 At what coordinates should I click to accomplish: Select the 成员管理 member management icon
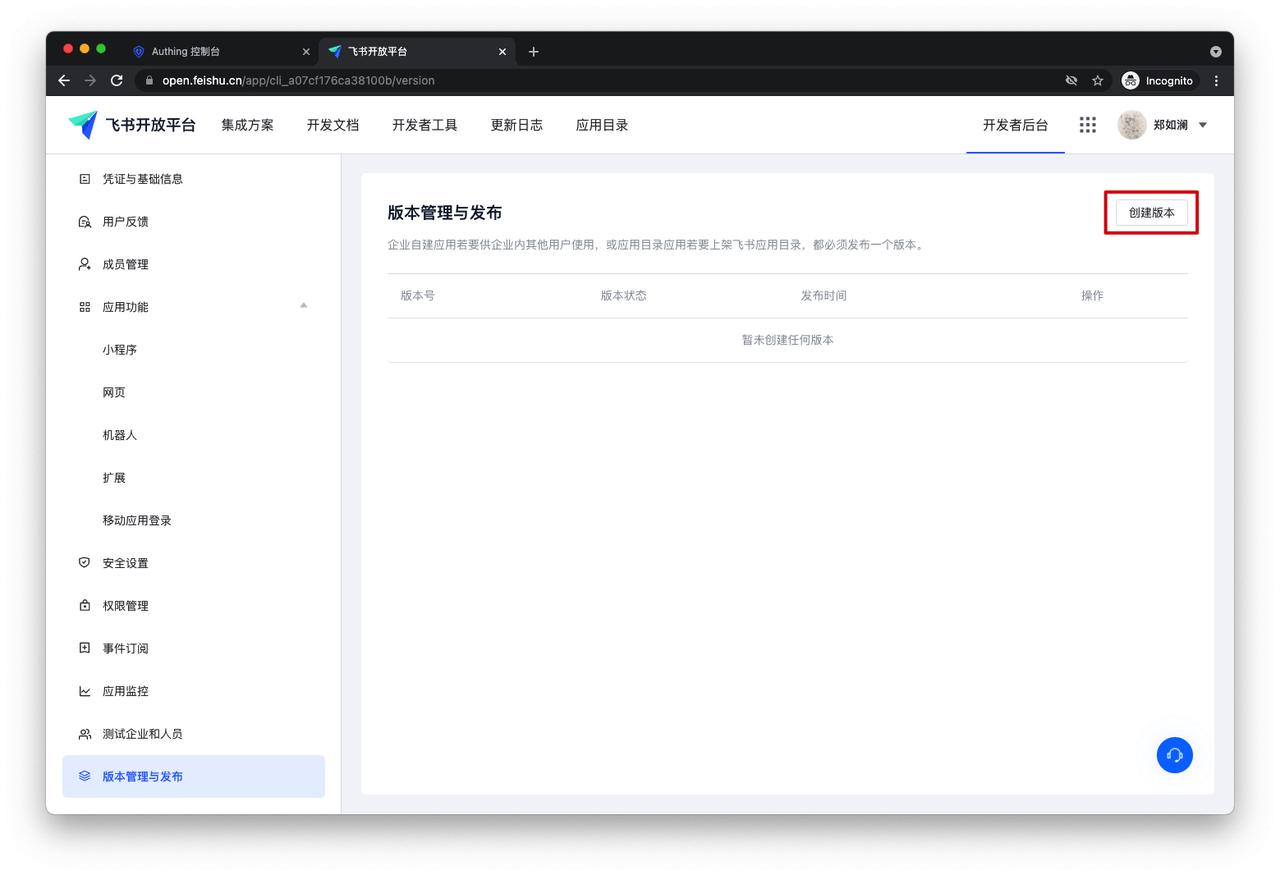[x=84, y=263]
